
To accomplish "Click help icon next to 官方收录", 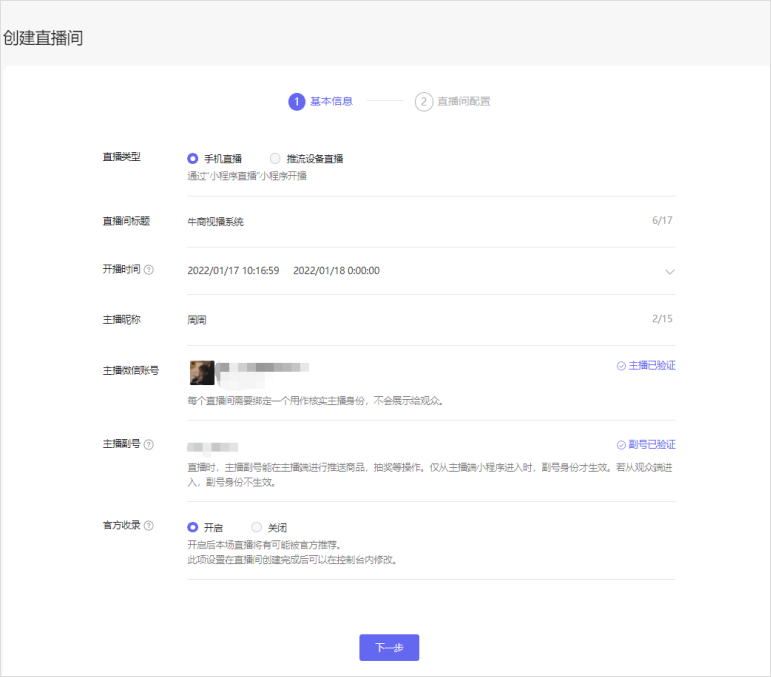I will coord(149,526).
